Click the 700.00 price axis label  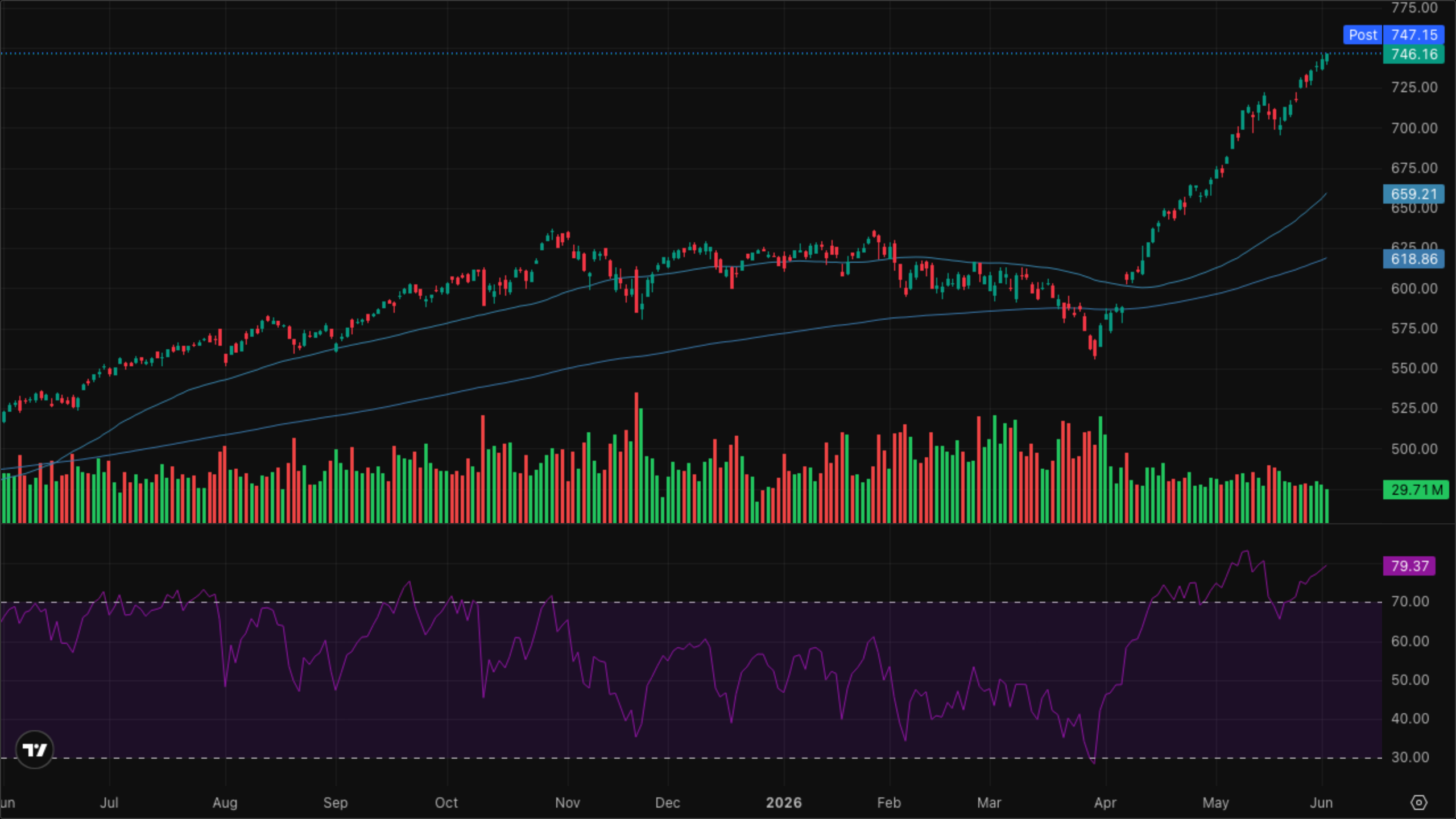[1414, 128]
